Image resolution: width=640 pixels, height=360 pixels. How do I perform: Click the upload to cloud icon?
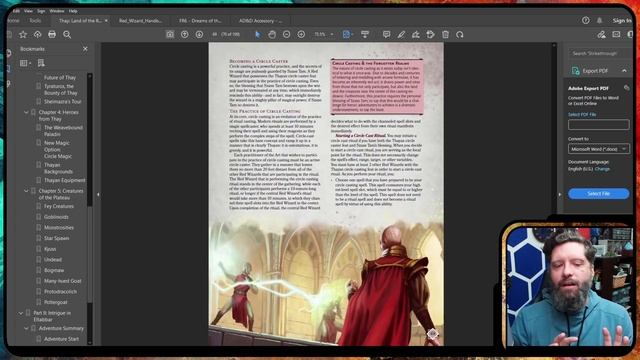pos(38,35)
